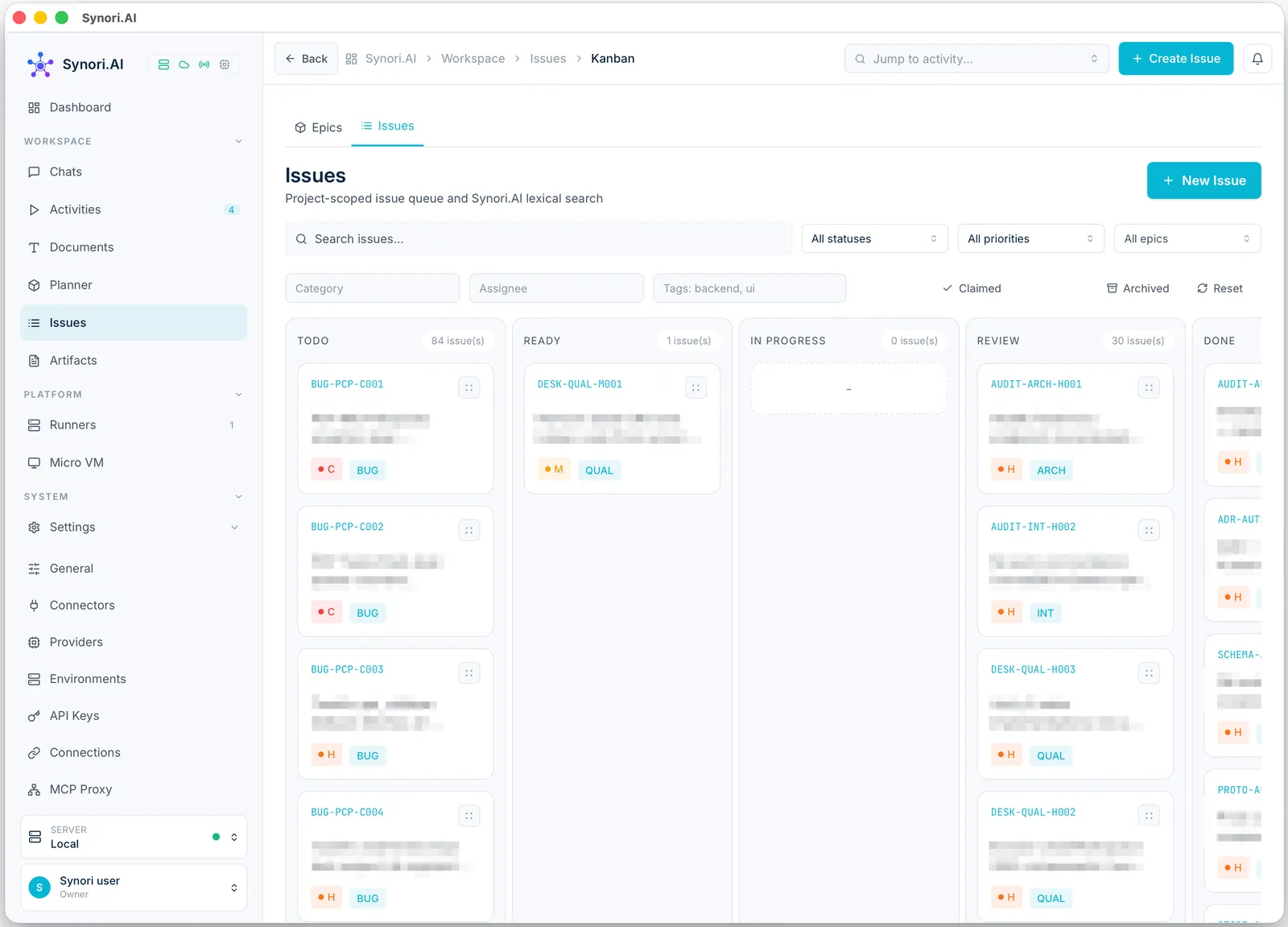Click the Search issues field
The image size is (1288, 927).
coord(539,238)
